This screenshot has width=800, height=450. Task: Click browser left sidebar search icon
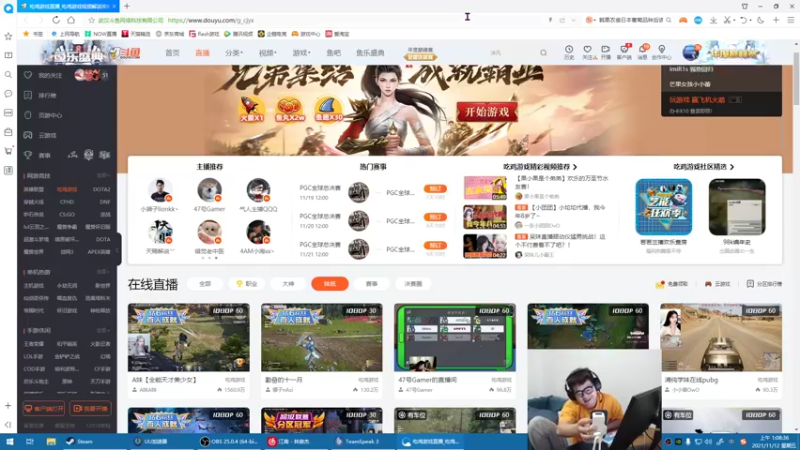pos(8,74)
